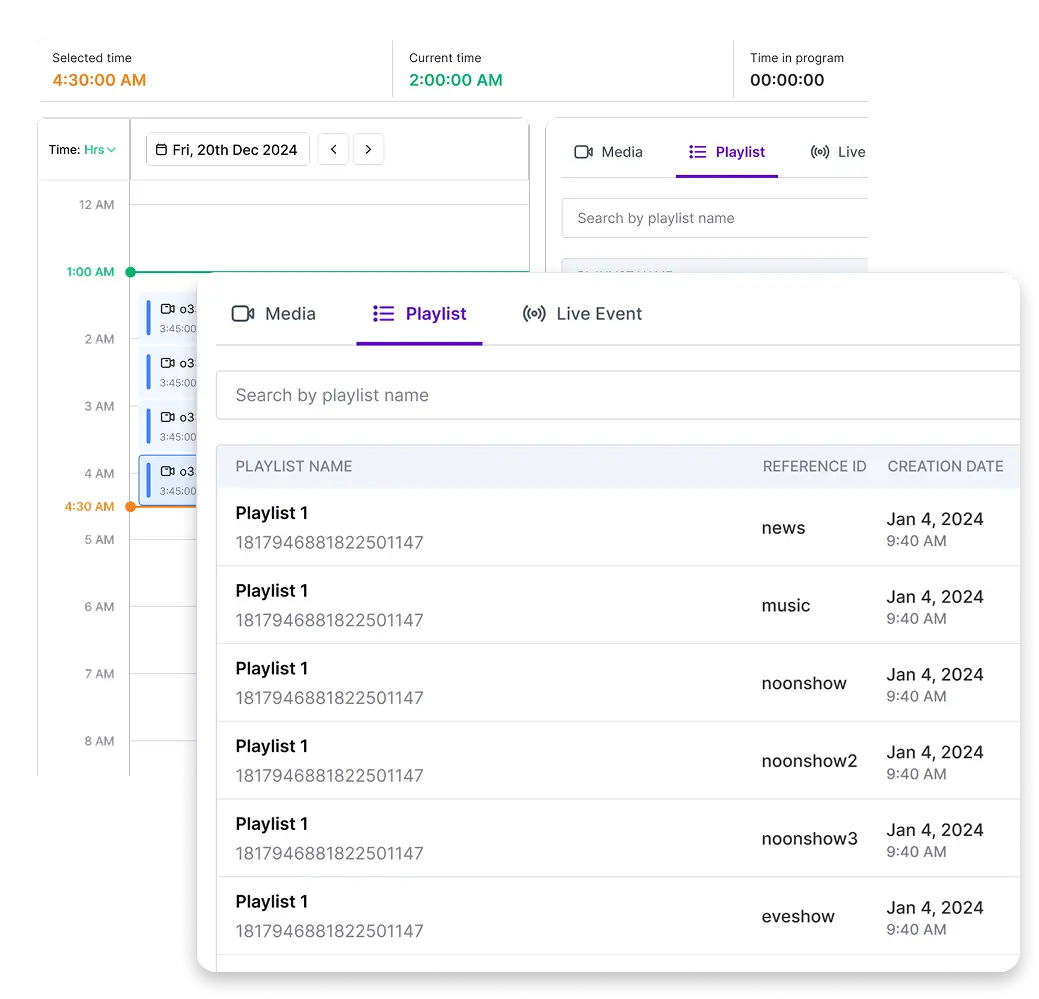Click the background panel's Media tab

[x=608, y=152]
